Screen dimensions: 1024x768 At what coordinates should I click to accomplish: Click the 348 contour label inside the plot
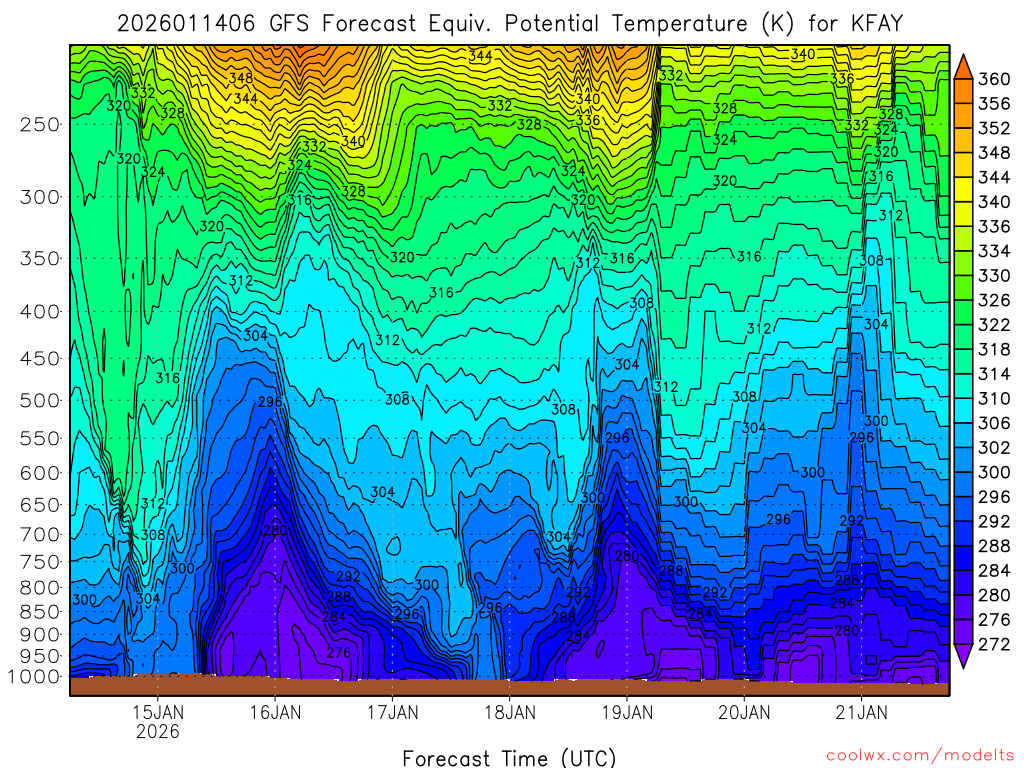click(240, 78)
